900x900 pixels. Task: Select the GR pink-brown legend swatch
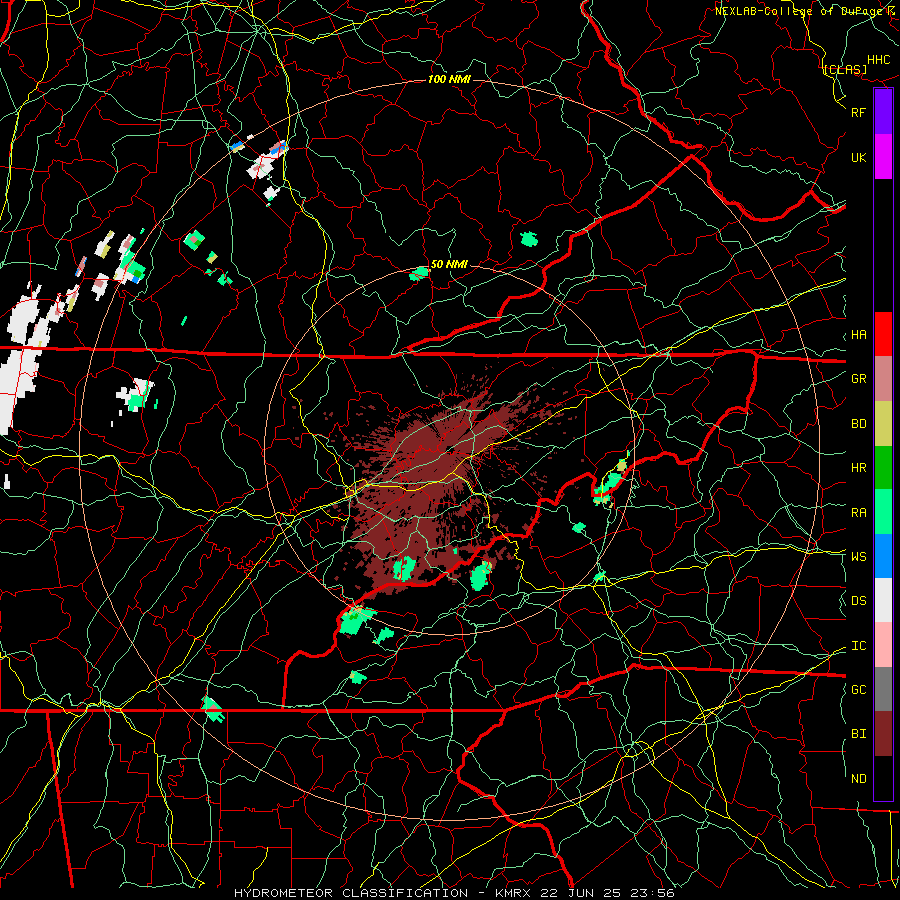(x=883, y=378)
